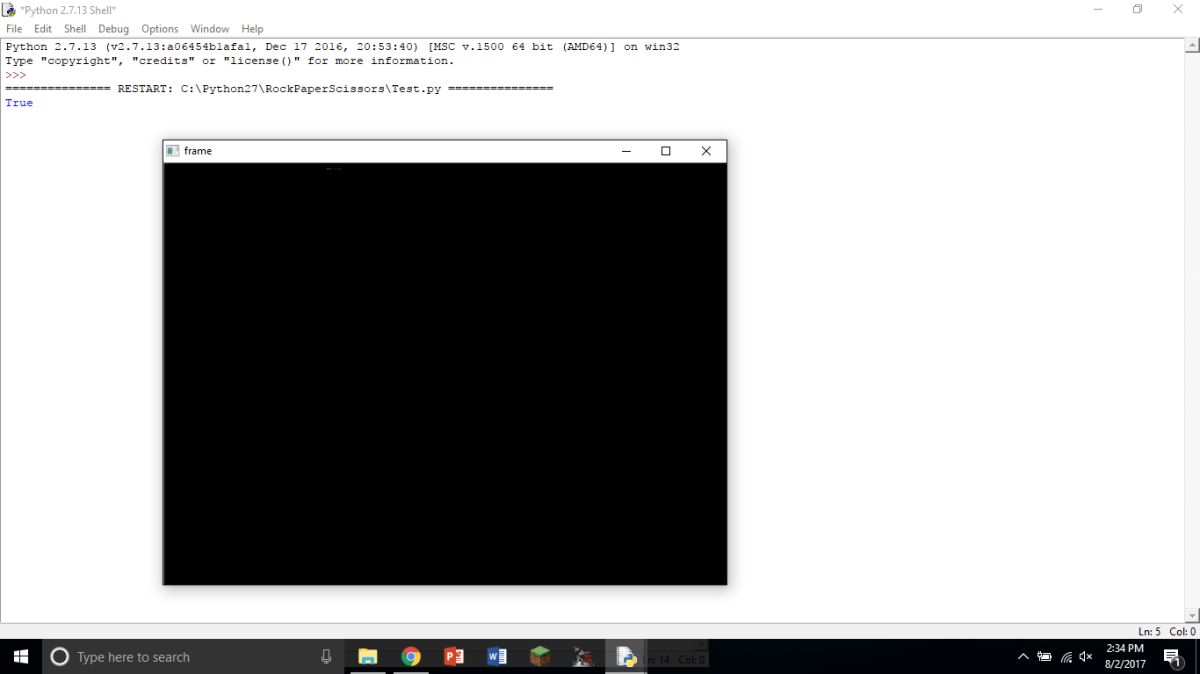Image resolution: width=1200 pixels, height=674 pixels.
Task: Open PowerPoint from the taskbar
Action: (x=454, y=657)
